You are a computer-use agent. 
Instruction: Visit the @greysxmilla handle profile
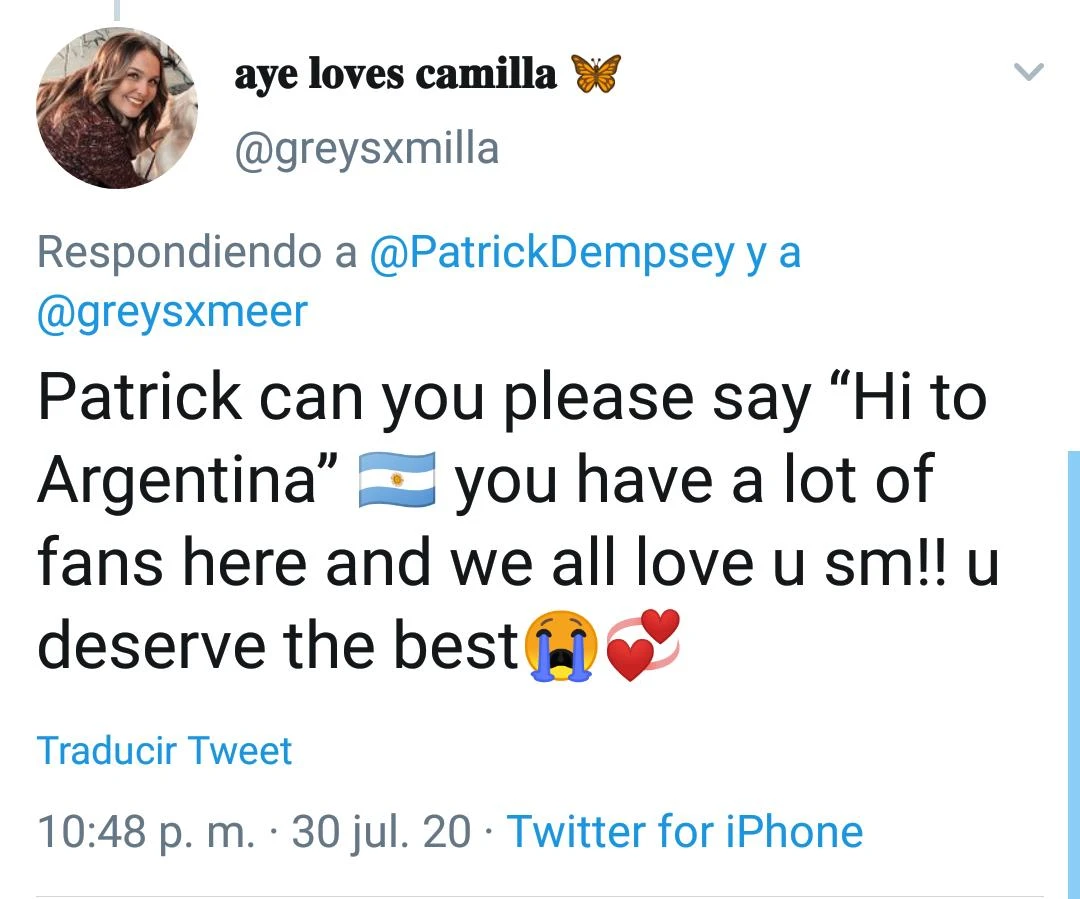pyautogui.click(x=366, y=150)
